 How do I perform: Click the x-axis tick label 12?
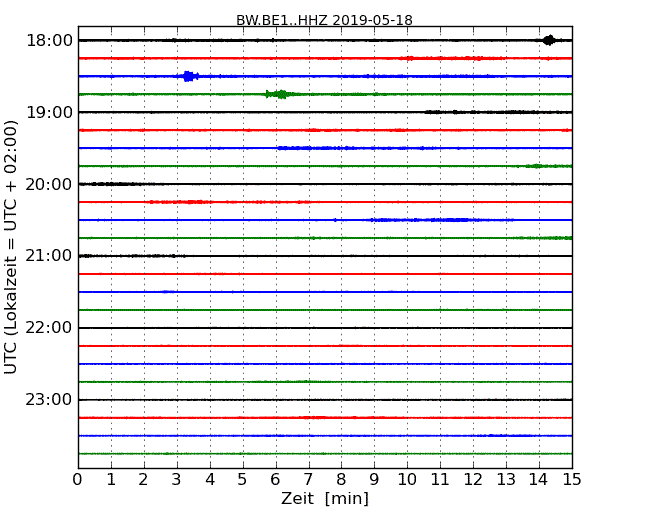point(473,480)
